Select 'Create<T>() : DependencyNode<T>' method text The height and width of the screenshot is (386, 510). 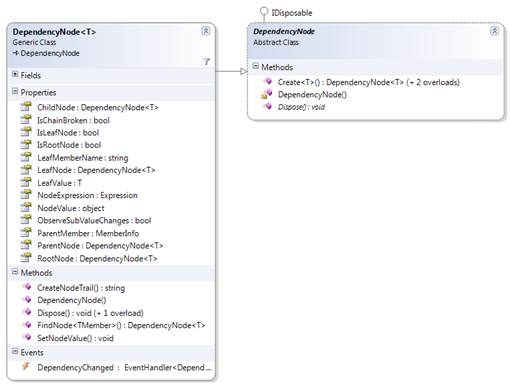pos(341,82)
